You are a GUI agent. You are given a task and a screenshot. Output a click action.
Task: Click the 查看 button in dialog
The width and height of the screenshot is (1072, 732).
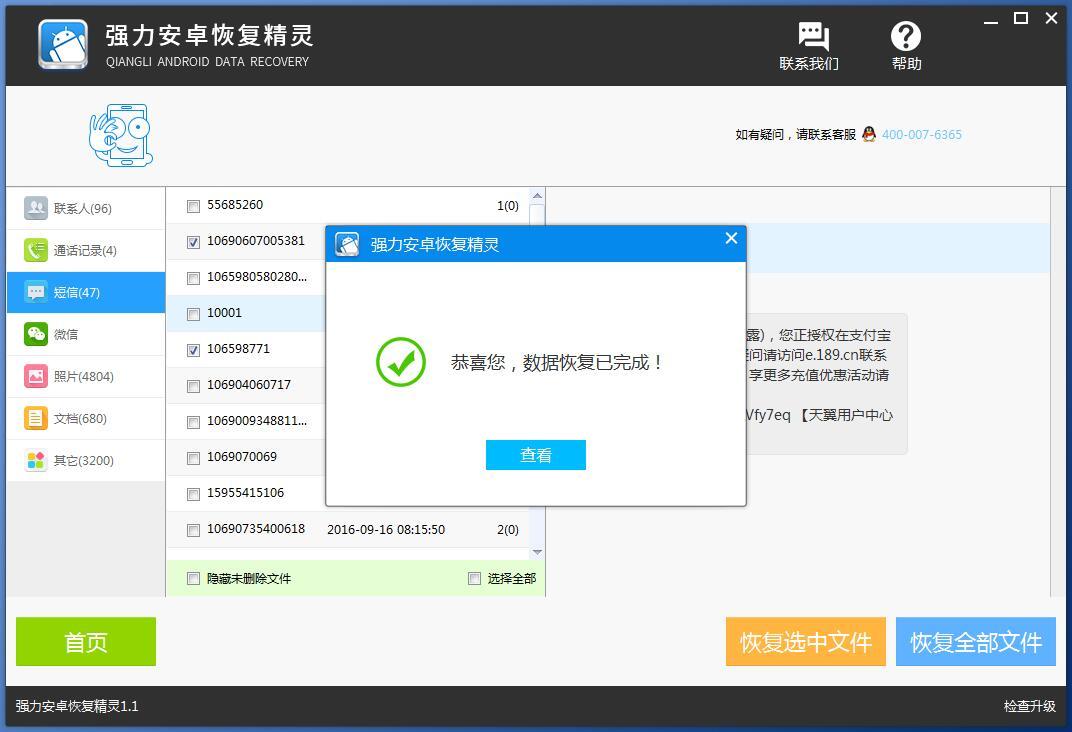536,455
